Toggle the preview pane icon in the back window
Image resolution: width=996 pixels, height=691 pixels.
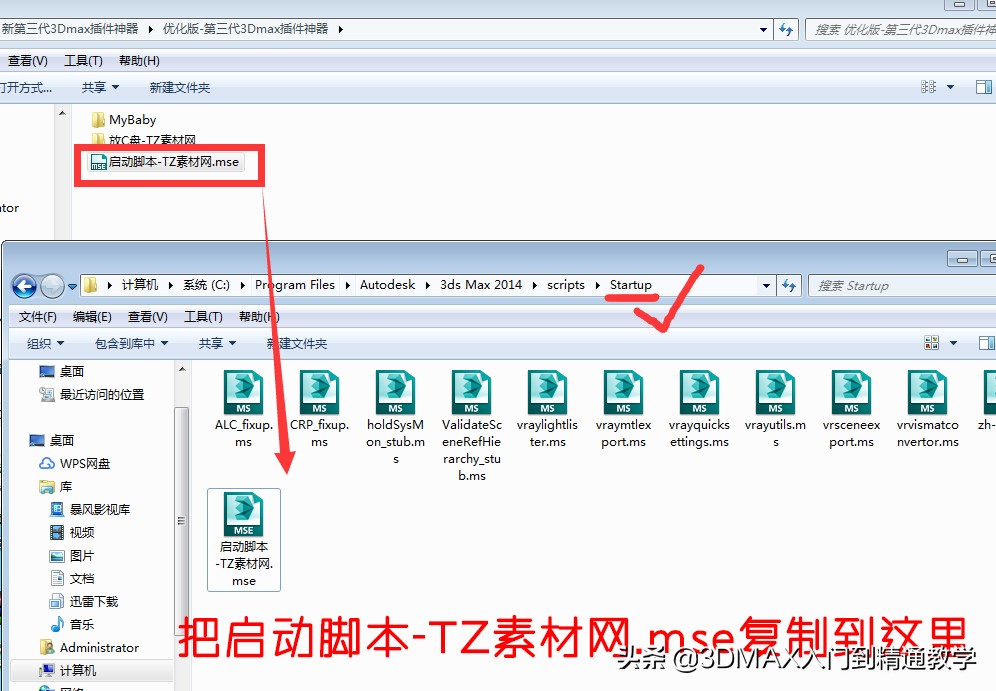[x=984, y=86]
